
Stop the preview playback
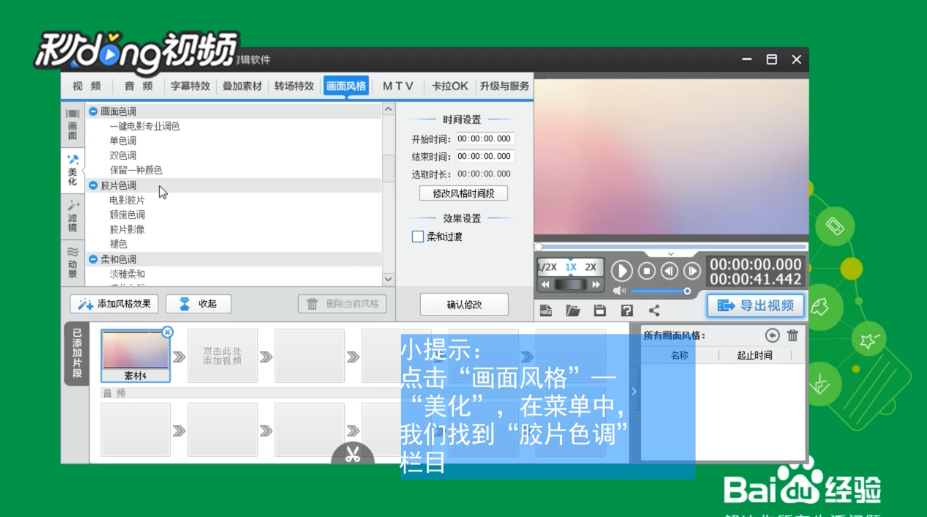[647, 271]
